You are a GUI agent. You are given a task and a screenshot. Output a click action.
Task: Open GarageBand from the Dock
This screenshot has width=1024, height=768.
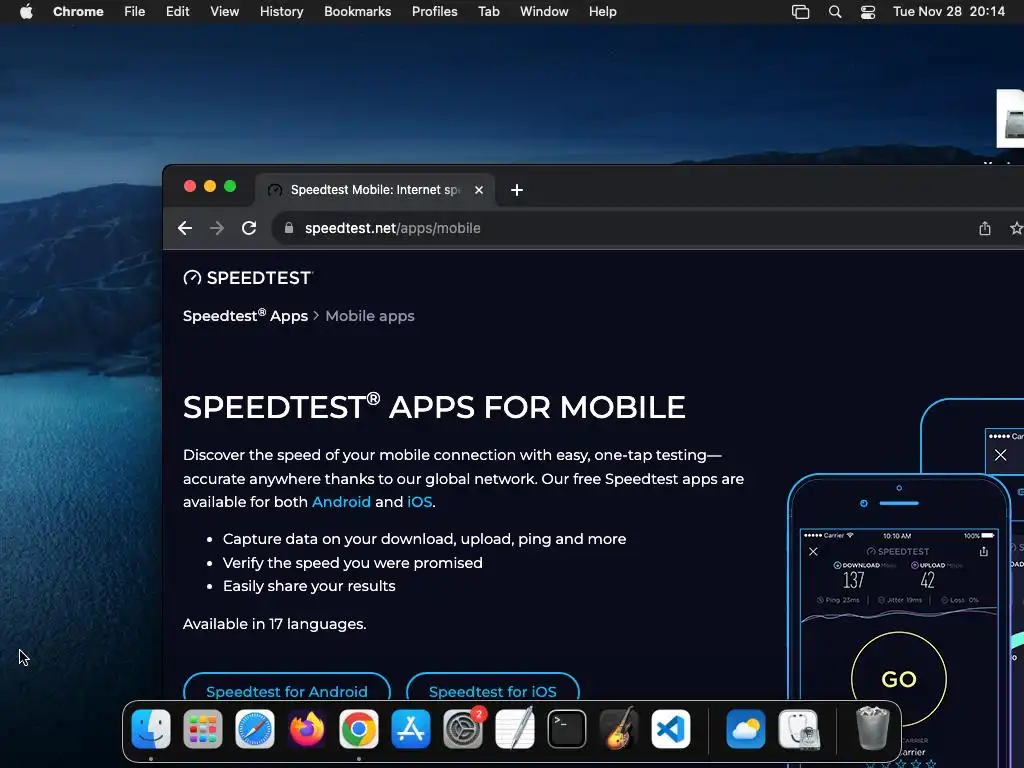[619, 728]
